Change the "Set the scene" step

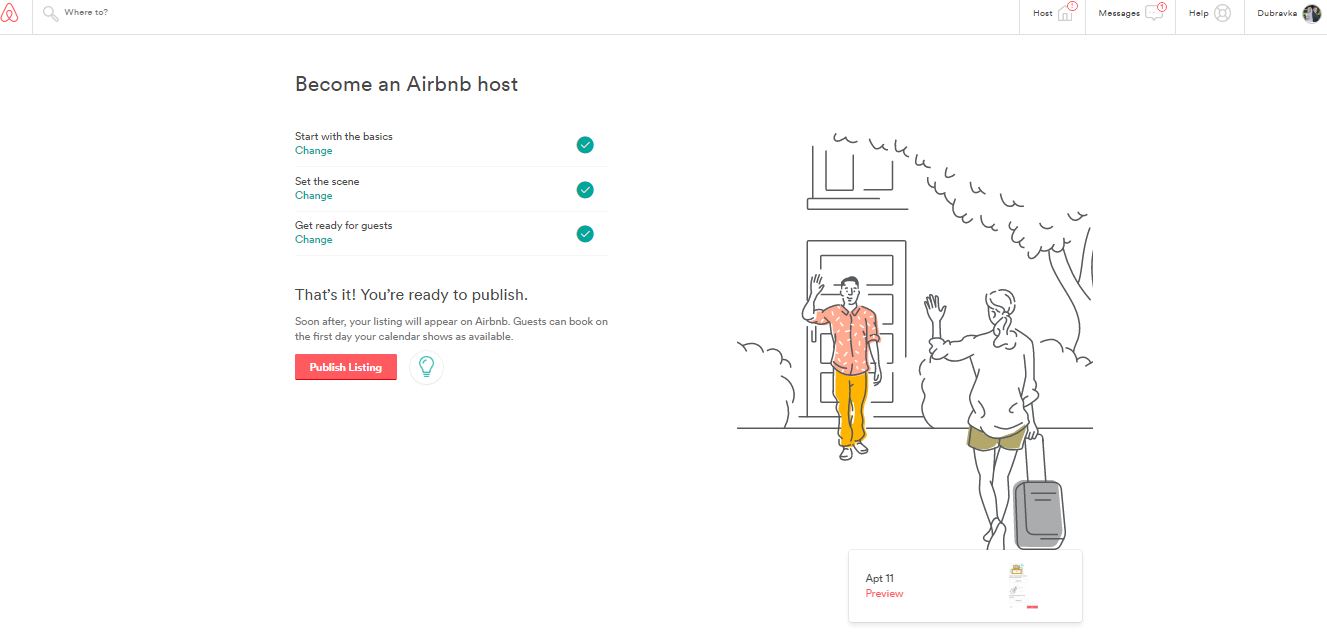[313, 196]
